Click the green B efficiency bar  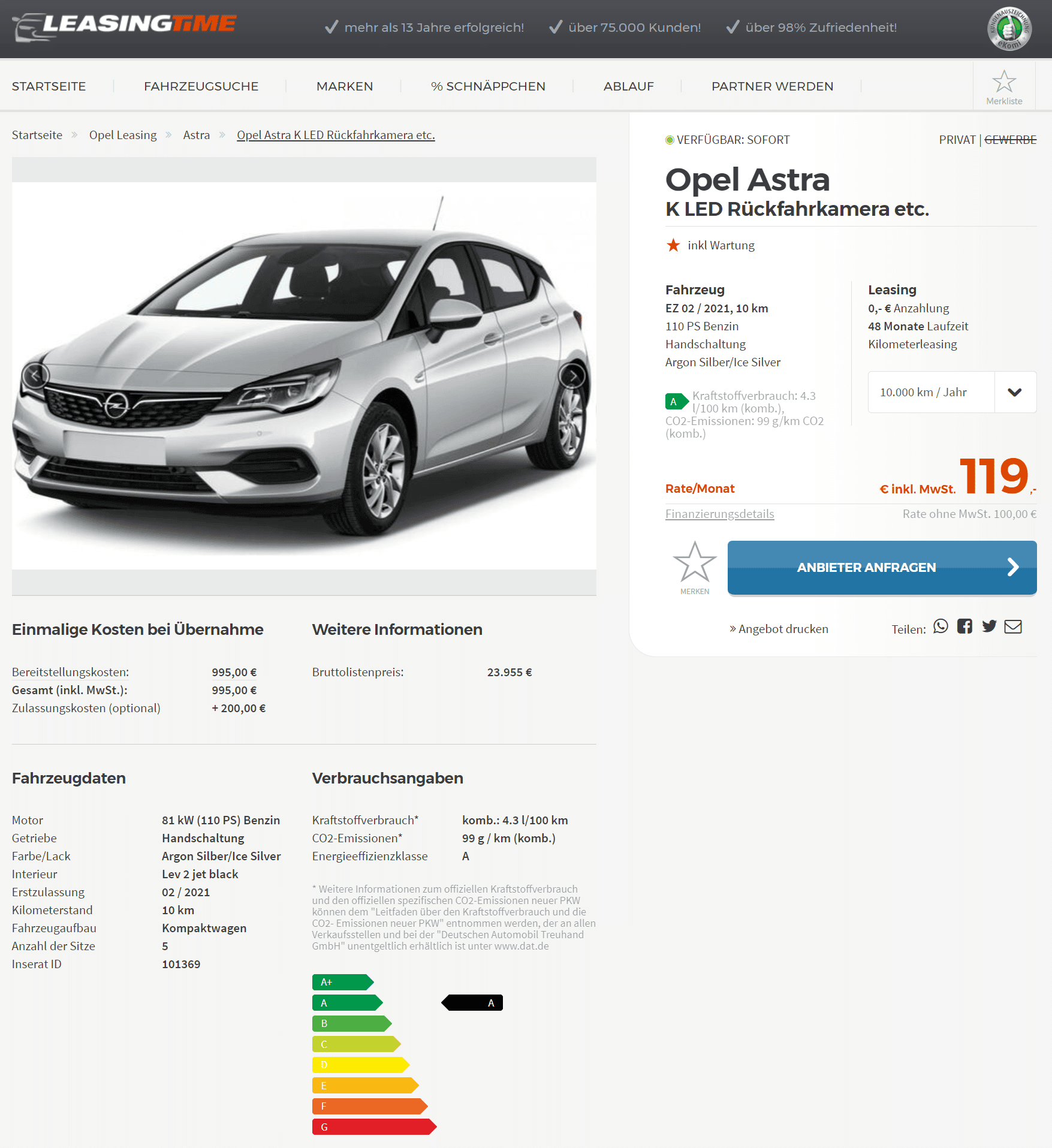[x=352, y=1023]
